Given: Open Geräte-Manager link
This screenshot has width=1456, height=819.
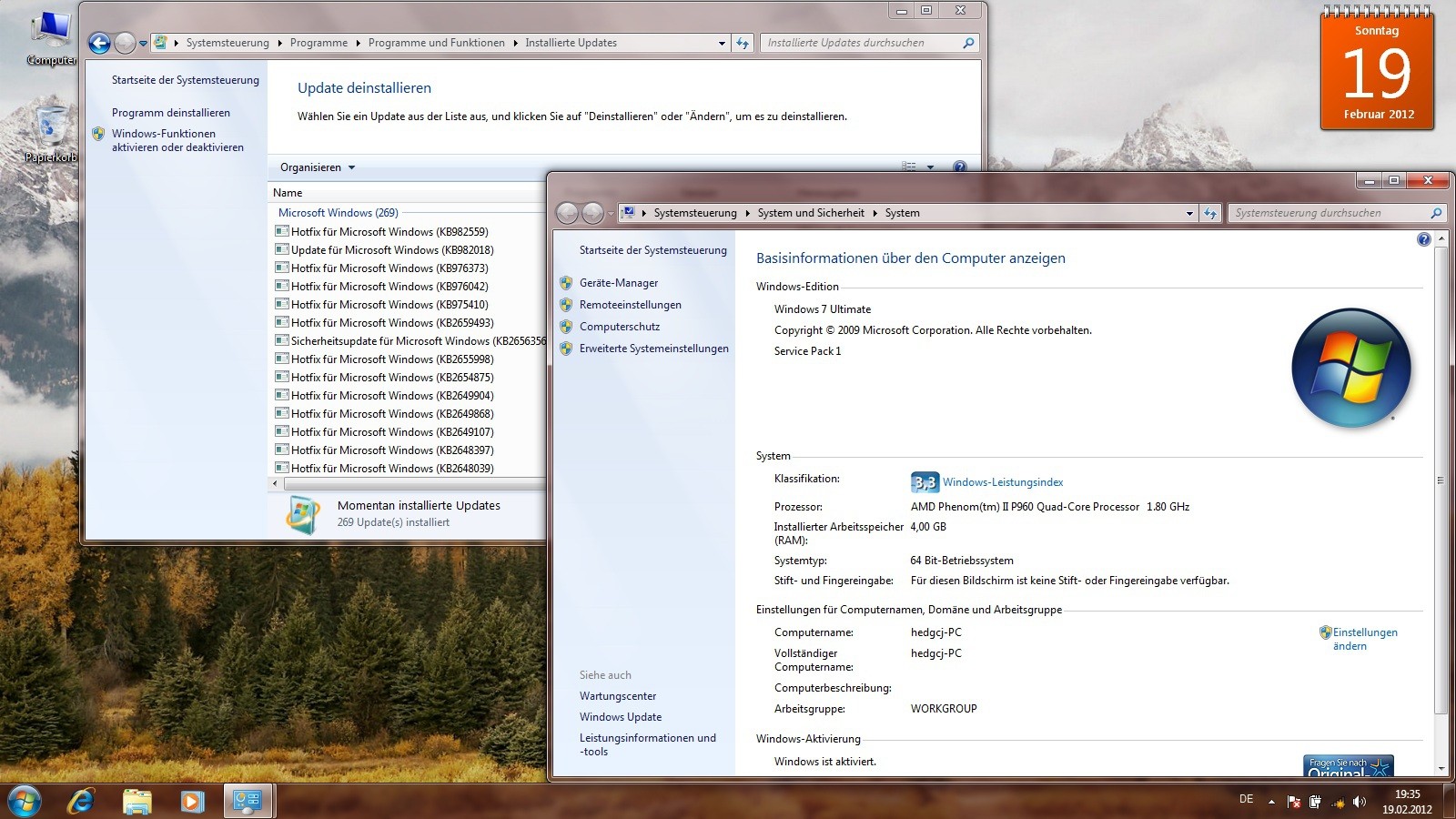Looking at the screenshot, I should (619, 283).
